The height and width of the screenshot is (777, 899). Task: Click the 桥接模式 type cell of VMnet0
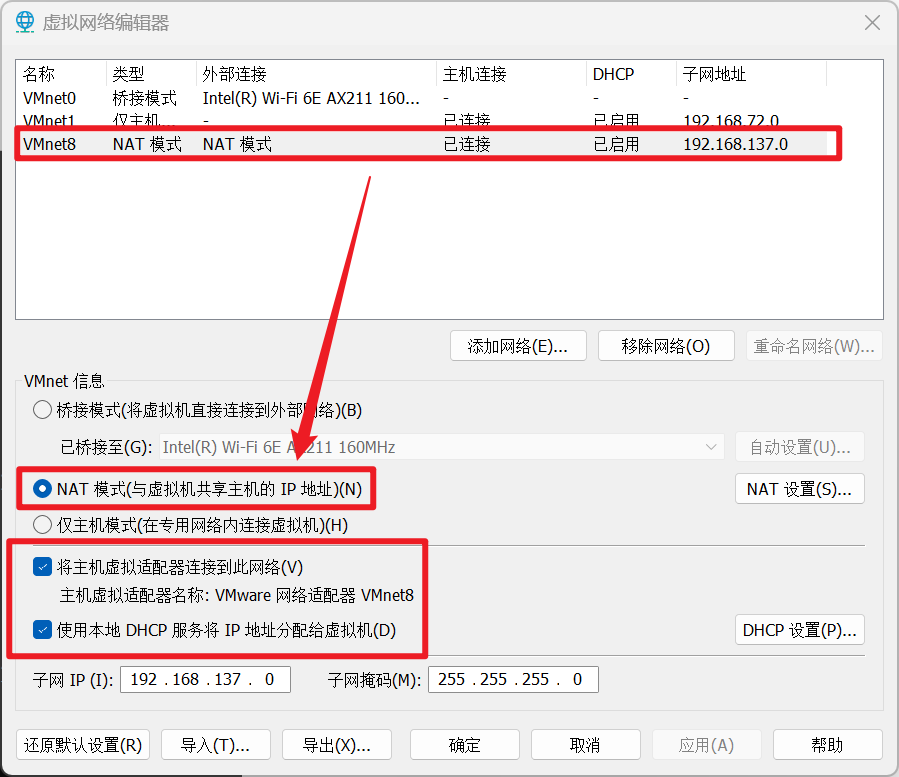144,98
